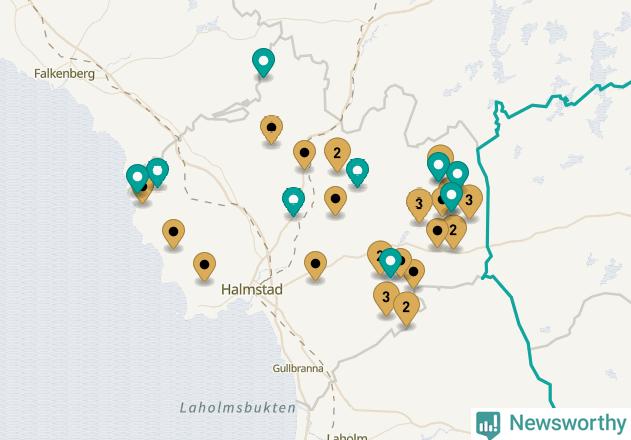Click the leftmost teal pin at the coast
This screenshot has height=440, width=631.
[x=137, y=178]
